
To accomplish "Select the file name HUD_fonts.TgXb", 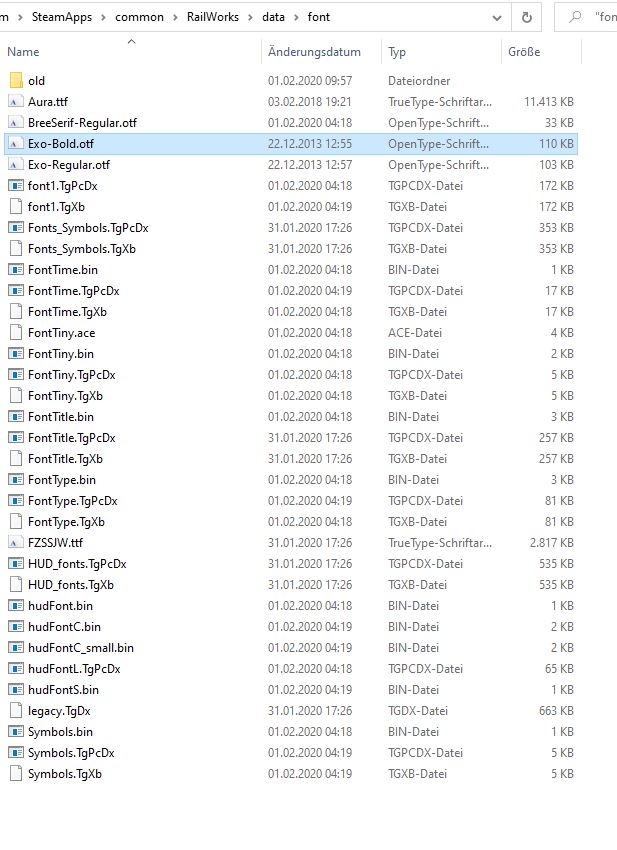I will point(71,585).
